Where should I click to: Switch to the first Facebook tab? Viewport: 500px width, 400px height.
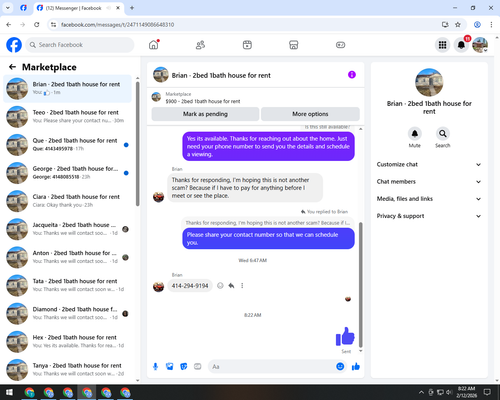pos(23,8)
